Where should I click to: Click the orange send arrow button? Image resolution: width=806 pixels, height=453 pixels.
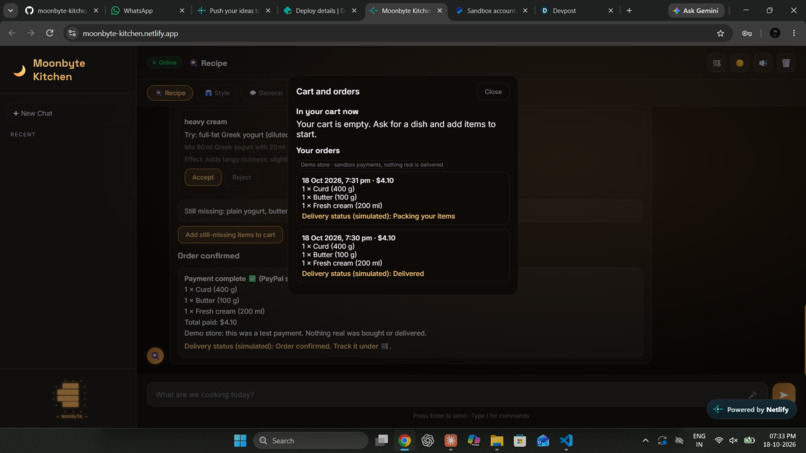[x=783, y=394]
